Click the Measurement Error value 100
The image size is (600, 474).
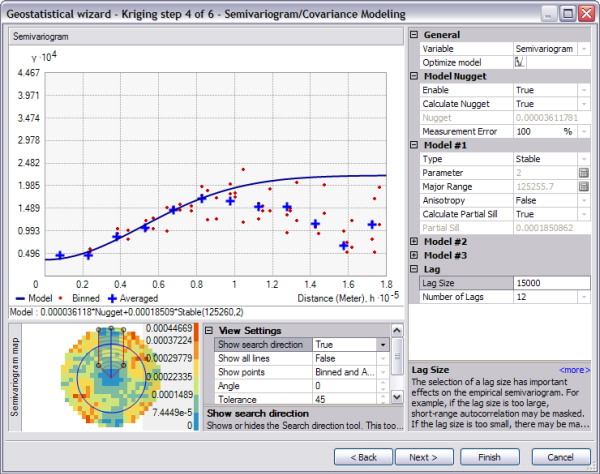click(523, 132)
